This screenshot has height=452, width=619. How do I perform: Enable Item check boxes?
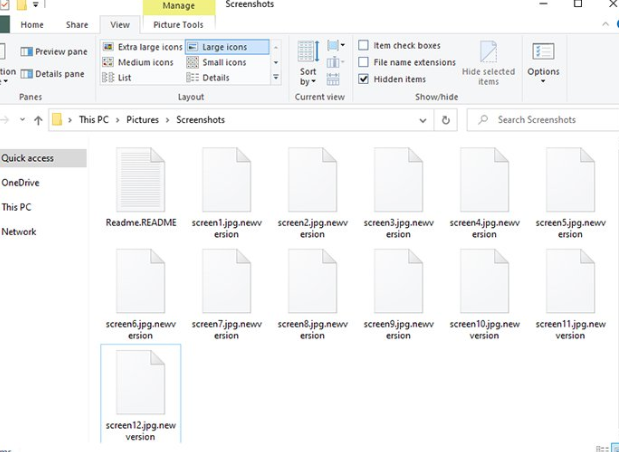pos(364,46)
